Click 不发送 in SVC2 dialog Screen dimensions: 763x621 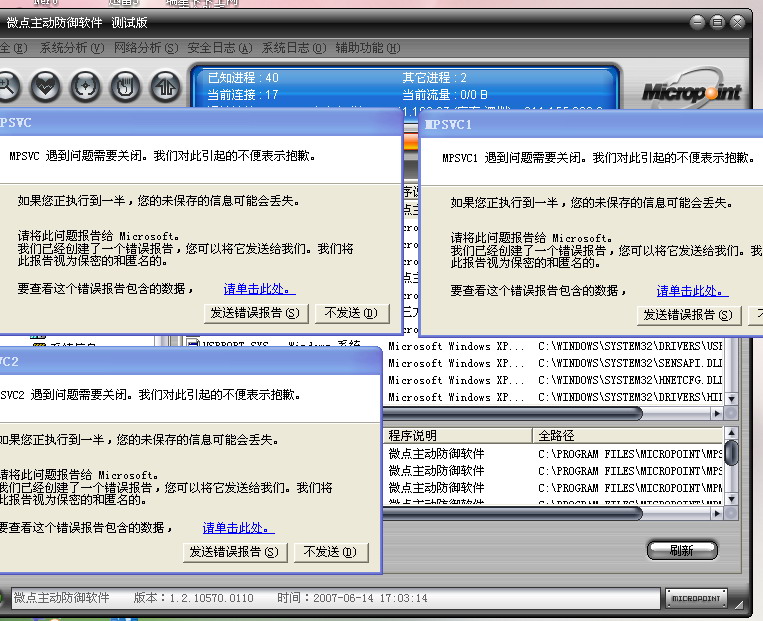click(x=331, y=552)
